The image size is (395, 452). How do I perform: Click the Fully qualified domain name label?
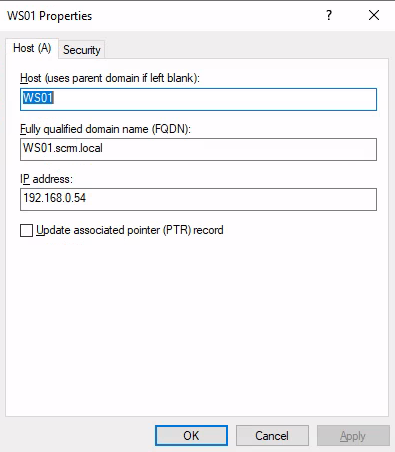tap(105, 129)
